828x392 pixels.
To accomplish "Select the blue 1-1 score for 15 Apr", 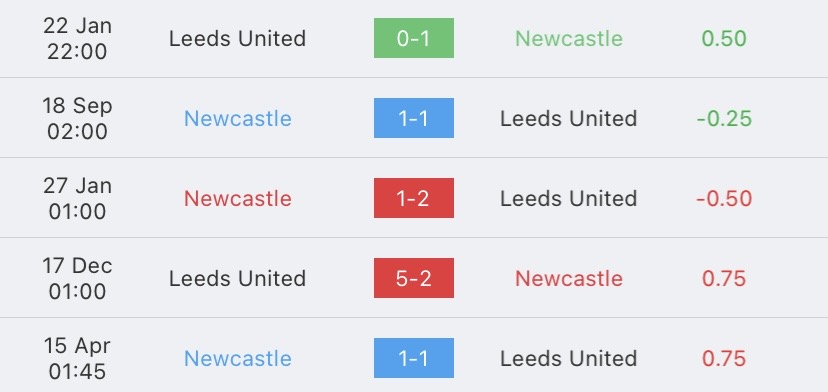I will click(413, 358).
